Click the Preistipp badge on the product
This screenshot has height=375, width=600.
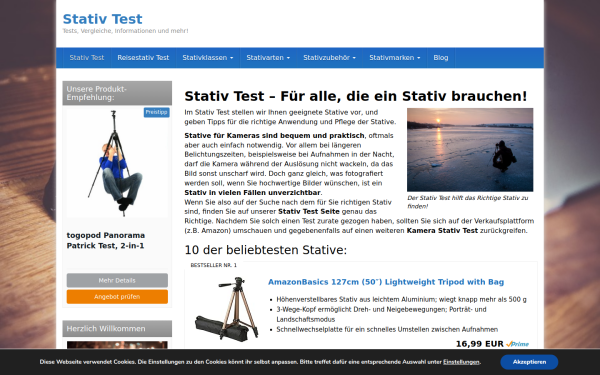pyautogui.click(x=157, y=112)
